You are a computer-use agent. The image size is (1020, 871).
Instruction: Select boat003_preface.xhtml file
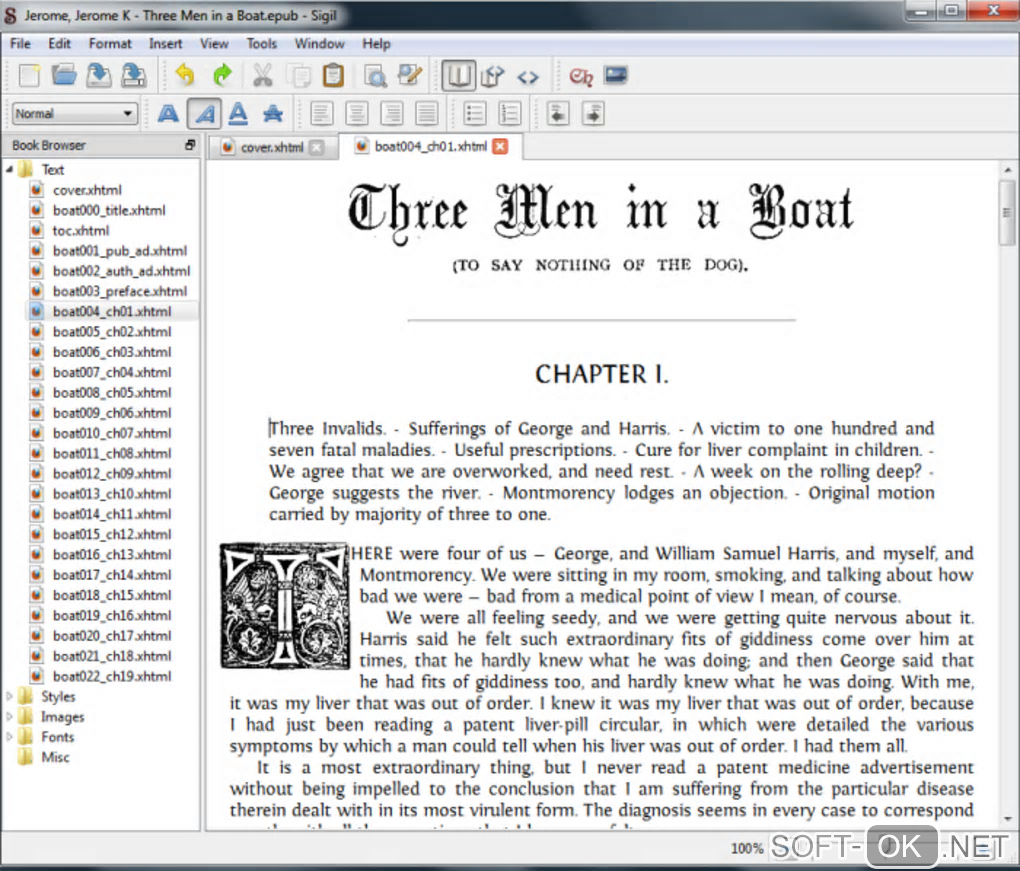(x=120, y=291)
